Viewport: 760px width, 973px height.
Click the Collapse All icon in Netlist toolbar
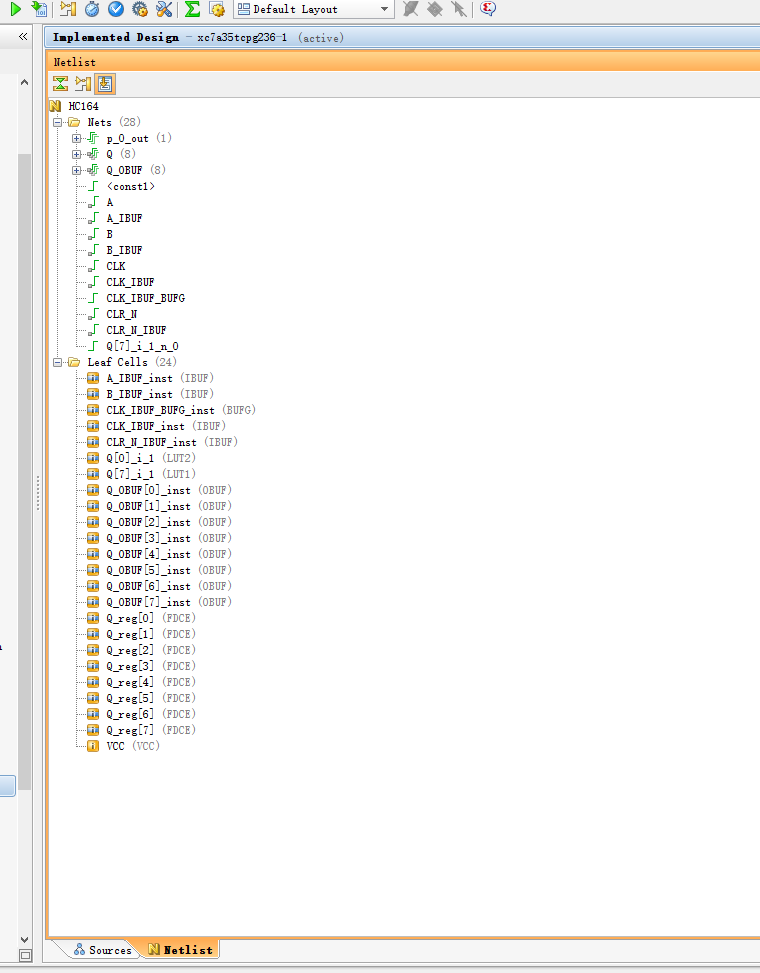click(x=60, y=84)
